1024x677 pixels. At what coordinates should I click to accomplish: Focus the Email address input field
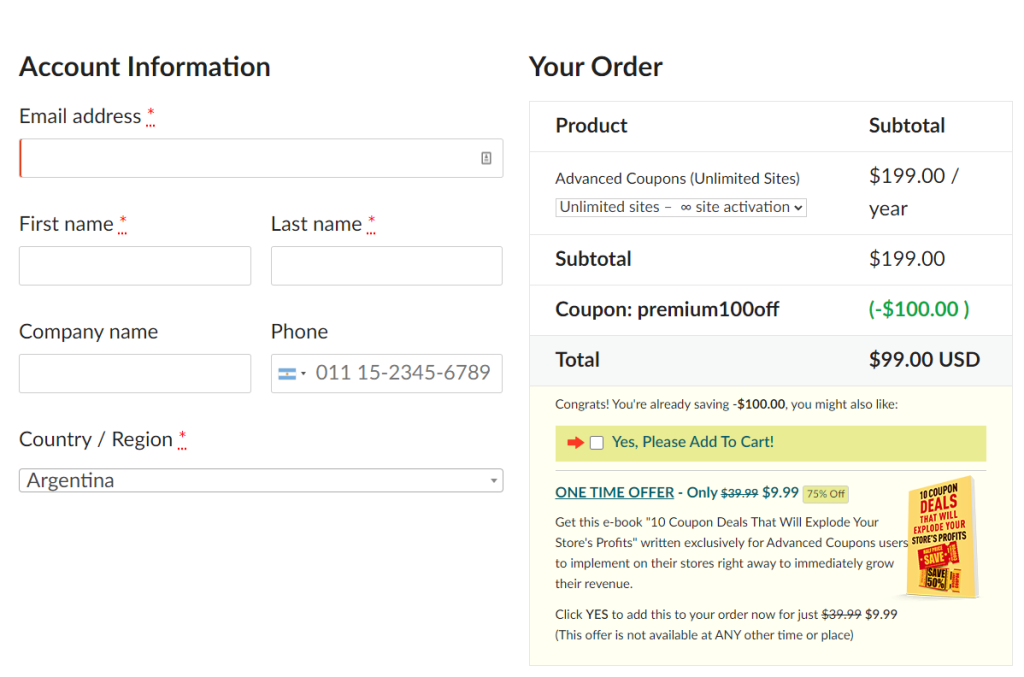click(250, 158)
